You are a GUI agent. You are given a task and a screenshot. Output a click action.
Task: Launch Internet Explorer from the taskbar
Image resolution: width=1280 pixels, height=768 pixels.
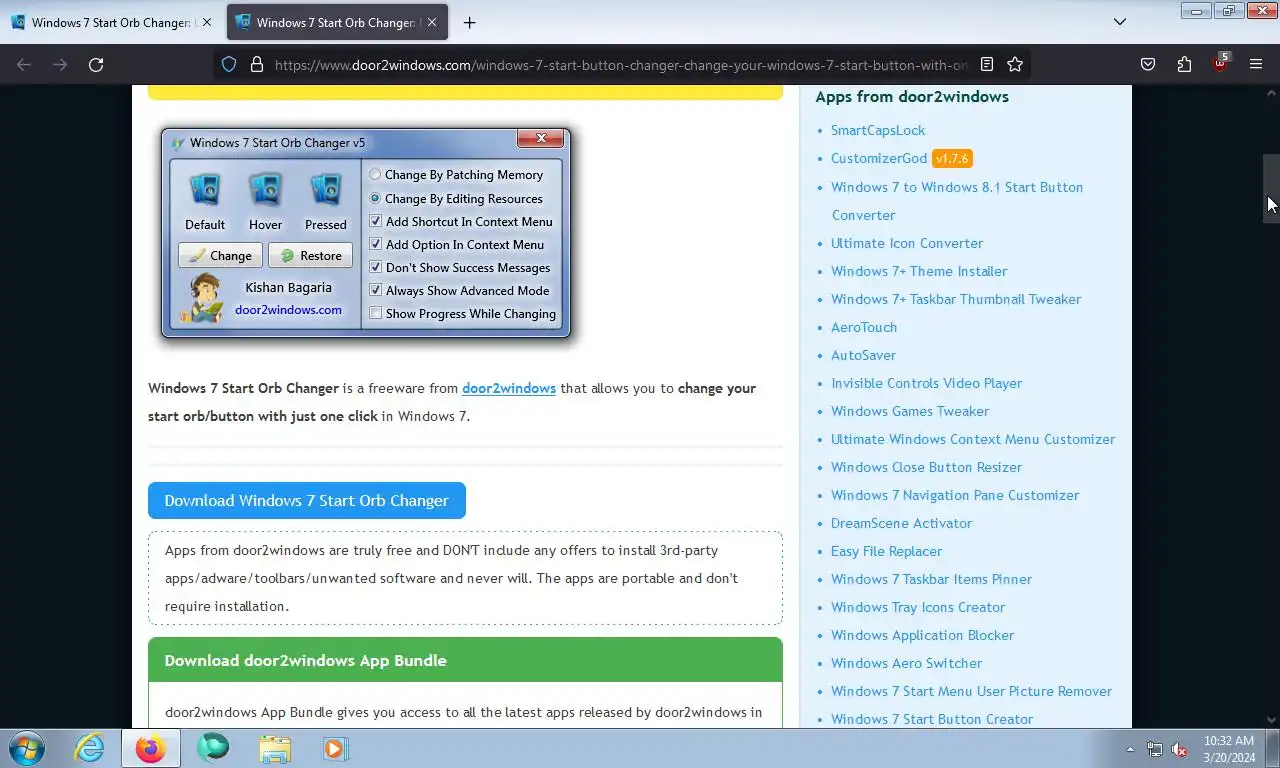tap(89, 748)
